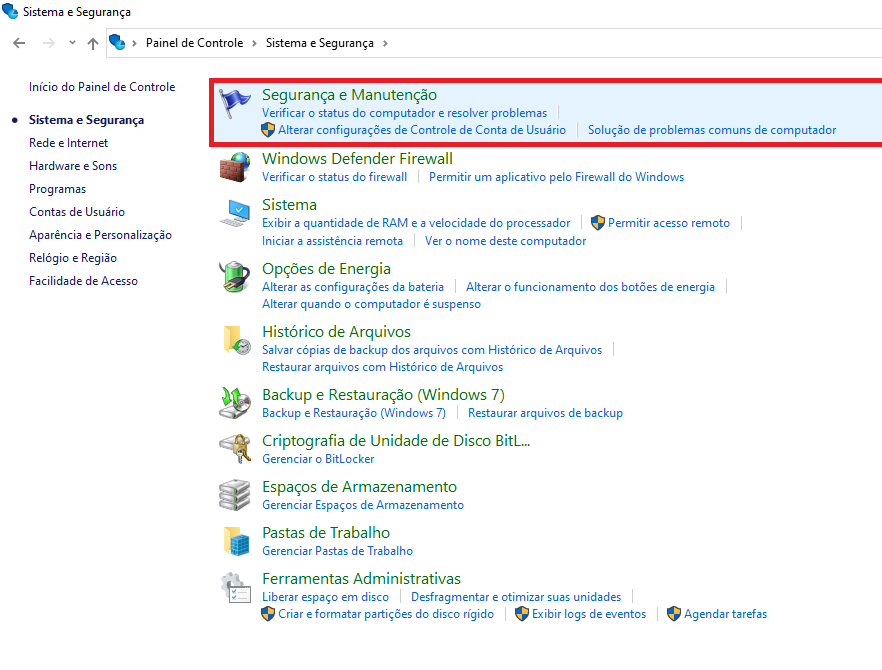This screenshot has width=882, height=670.
Task: Click Alterar quando o computador é suspenso
Action: click(x=371, y=304)
